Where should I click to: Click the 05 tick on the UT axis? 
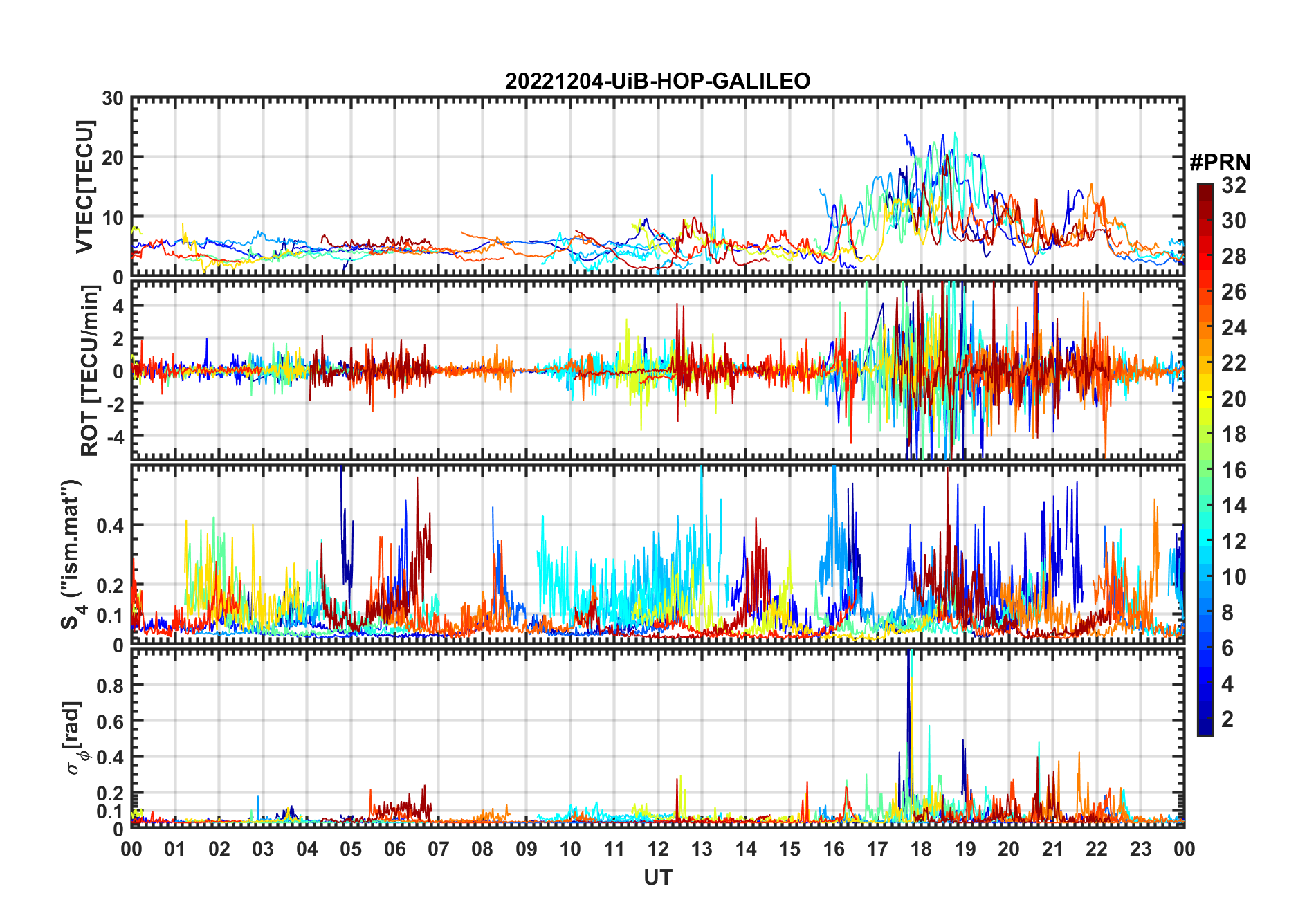point(351,849)
